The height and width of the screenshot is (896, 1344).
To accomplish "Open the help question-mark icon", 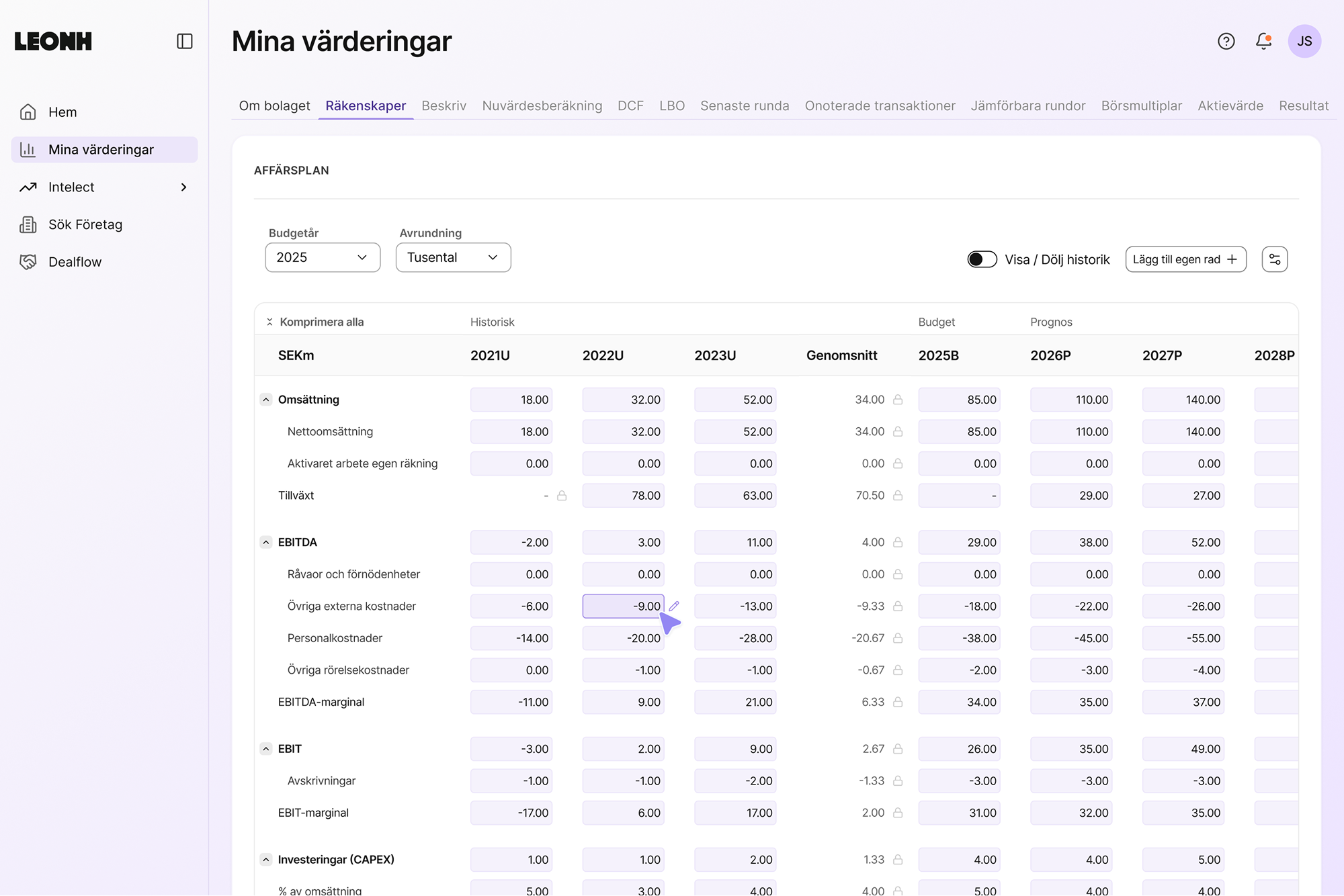I will pos(1226,41).
